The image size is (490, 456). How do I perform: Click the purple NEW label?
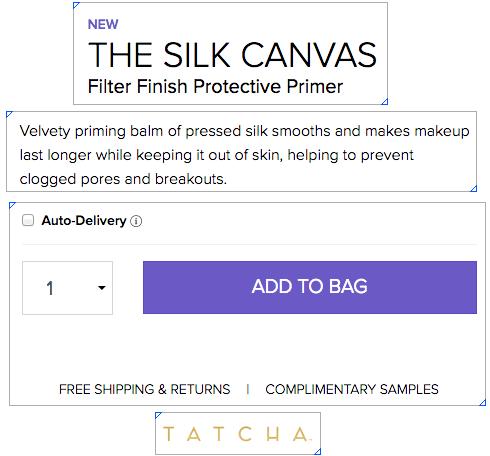103,24
